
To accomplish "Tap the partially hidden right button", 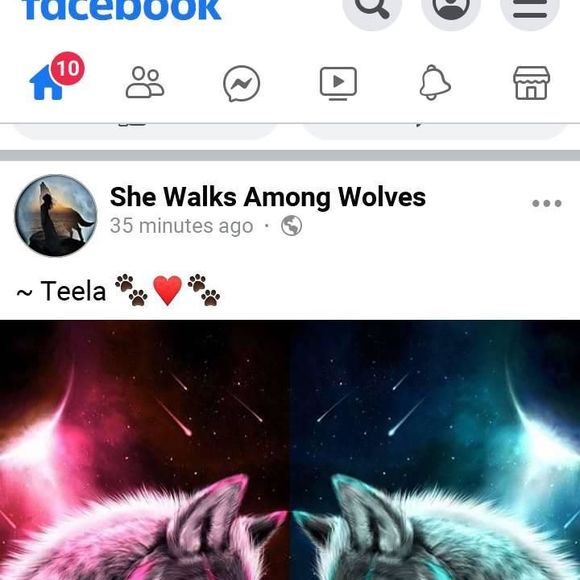I will tap(435, 132).
